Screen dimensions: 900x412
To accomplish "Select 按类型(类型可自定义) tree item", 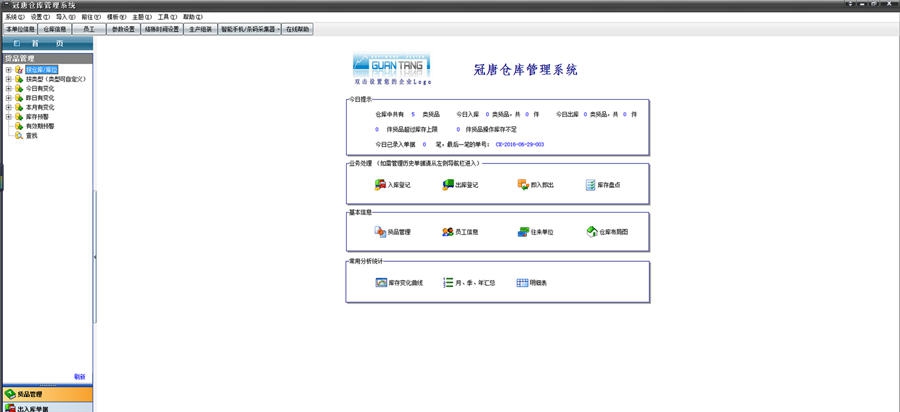I will click(x=56, y=79).
